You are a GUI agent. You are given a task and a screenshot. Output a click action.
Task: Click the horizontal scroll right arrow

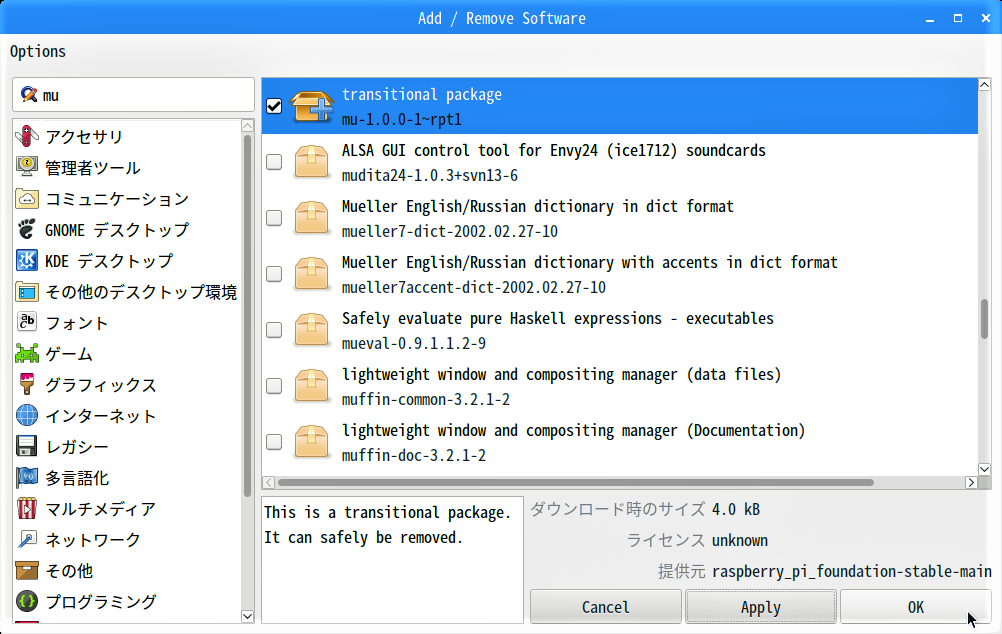point(971,483)
